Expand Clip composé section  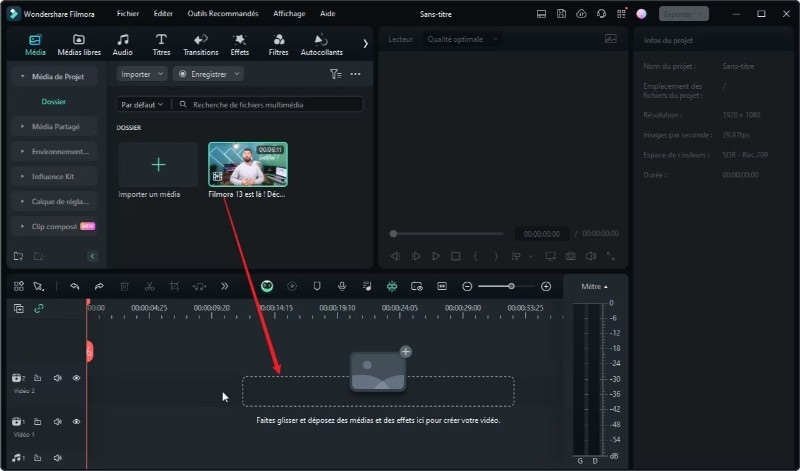(54, 227)
